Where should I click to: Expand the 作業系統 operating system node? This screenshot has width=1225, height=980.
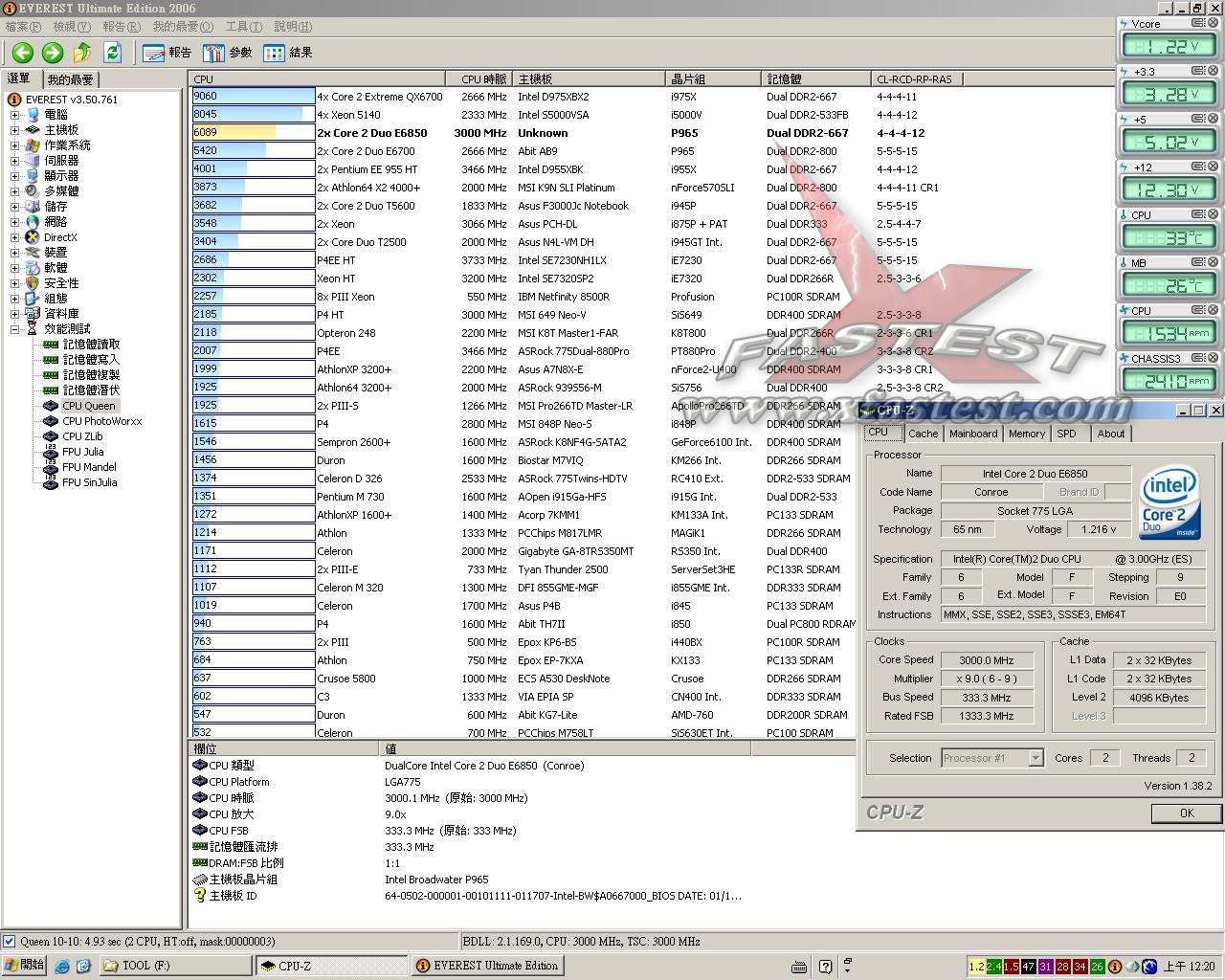15,145
